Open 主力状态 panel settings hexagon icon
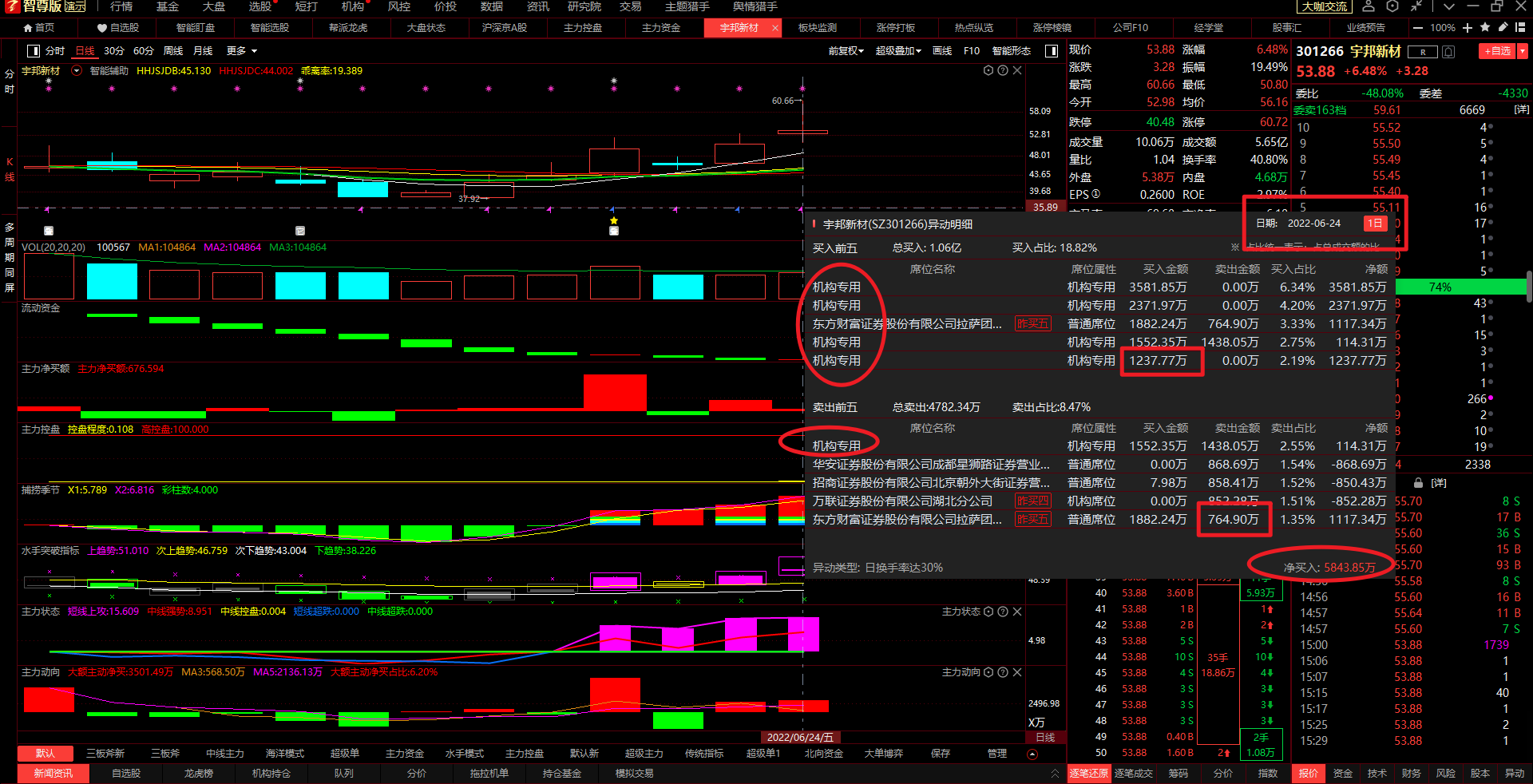Viewport: 1533px width, 784px height. click(988, 612)
